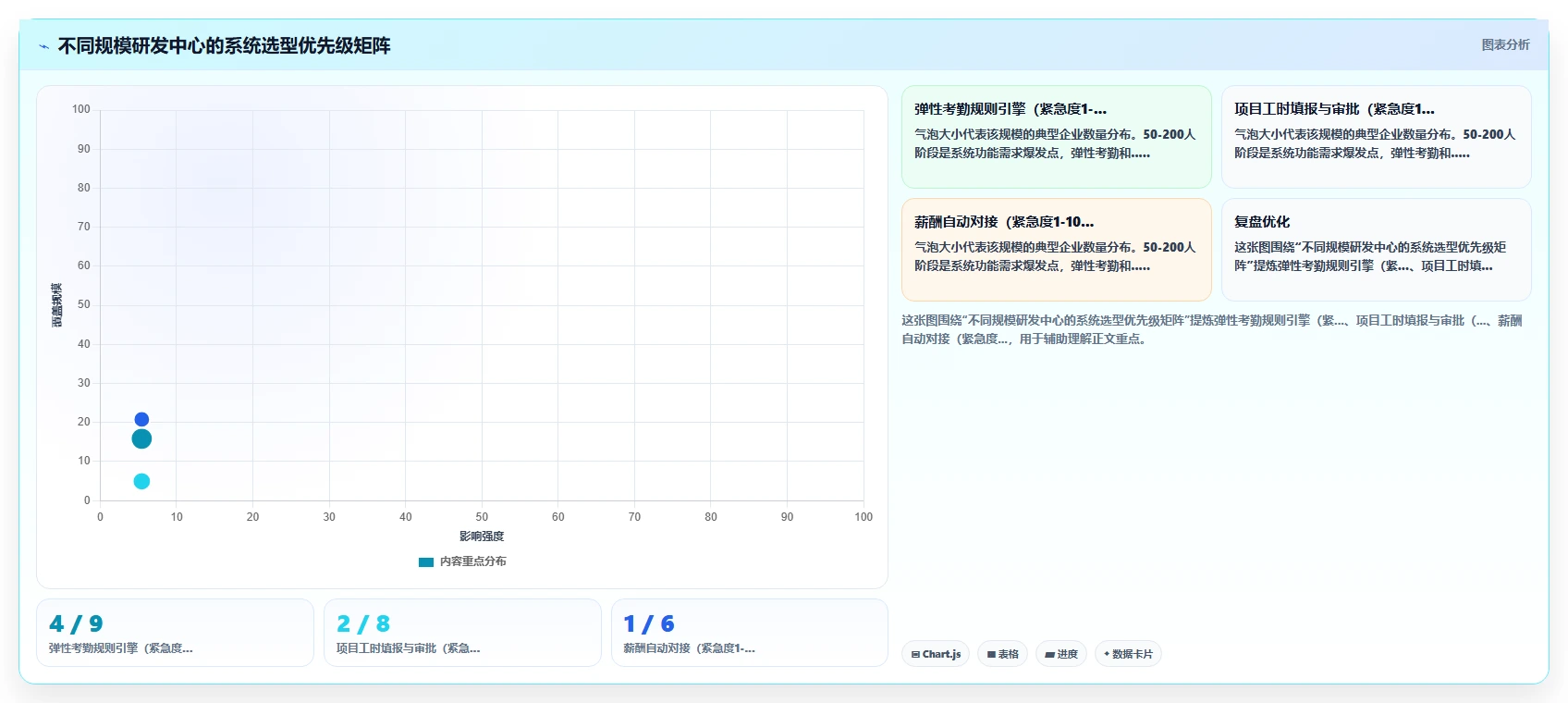The image size is (1568, 703).
Task: Click the 内容重点分布 legend text
Action: coord(472,561)
